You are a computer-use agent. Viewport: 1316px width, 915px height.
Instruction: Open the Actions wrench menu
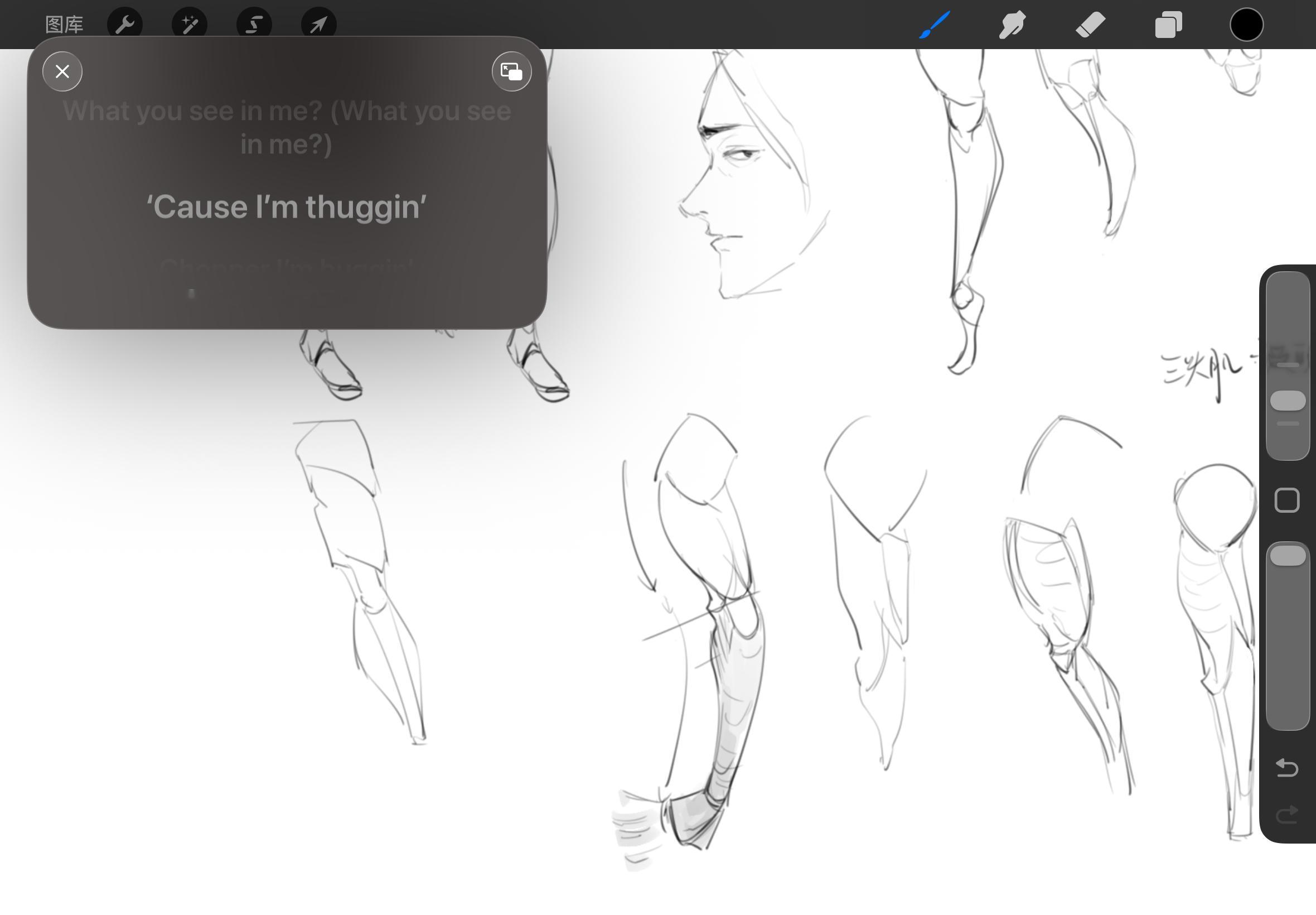tap(125, 25)
